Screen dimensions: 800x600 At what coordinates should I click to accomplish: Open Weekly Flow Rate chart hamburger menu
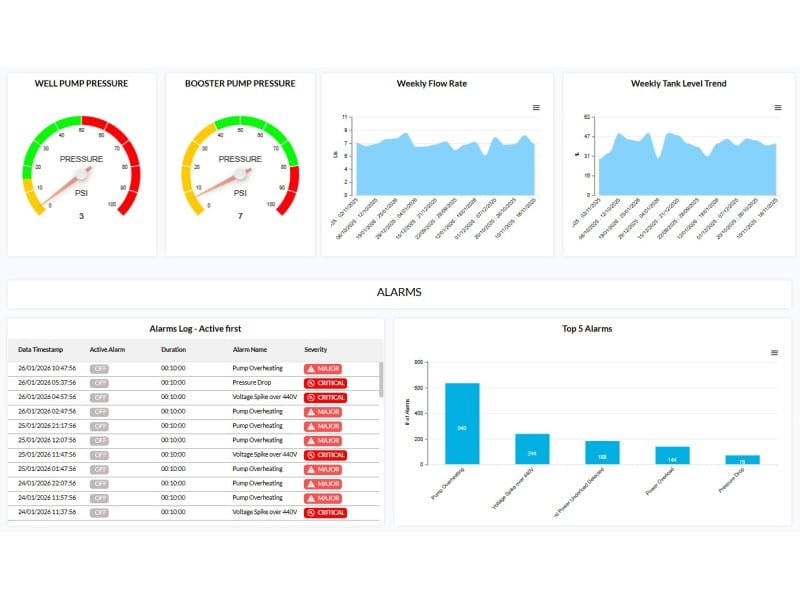point(537,107)
